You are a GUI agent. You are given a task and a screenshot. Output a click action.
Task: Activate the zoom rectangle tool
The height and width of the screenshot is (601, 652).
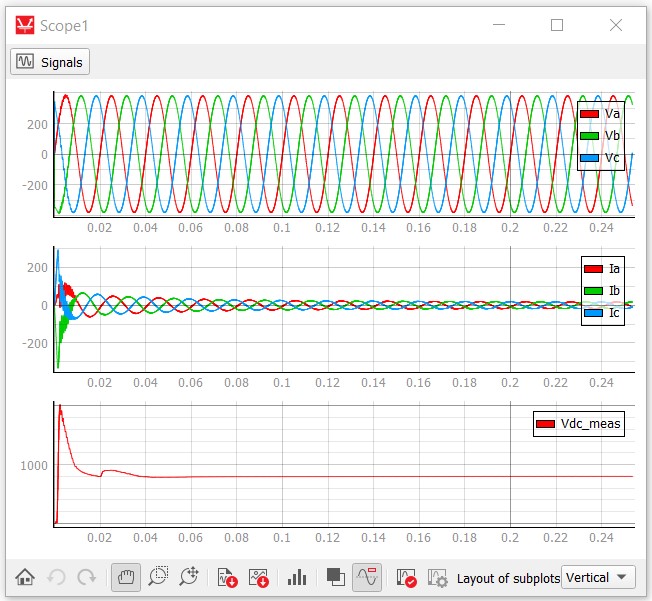158,577
